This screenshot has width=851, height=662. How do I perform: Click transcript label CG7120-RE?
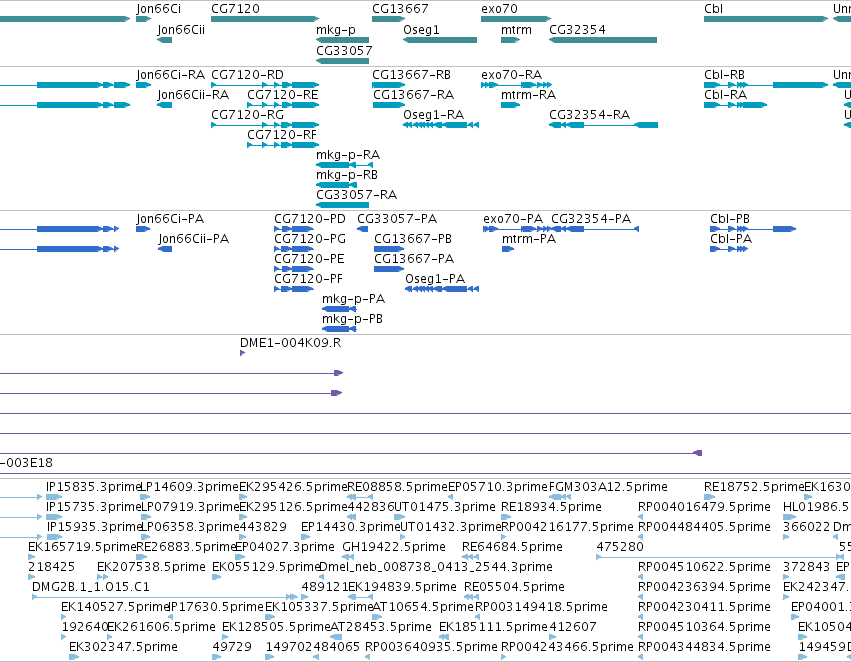[x=283, y=95]
